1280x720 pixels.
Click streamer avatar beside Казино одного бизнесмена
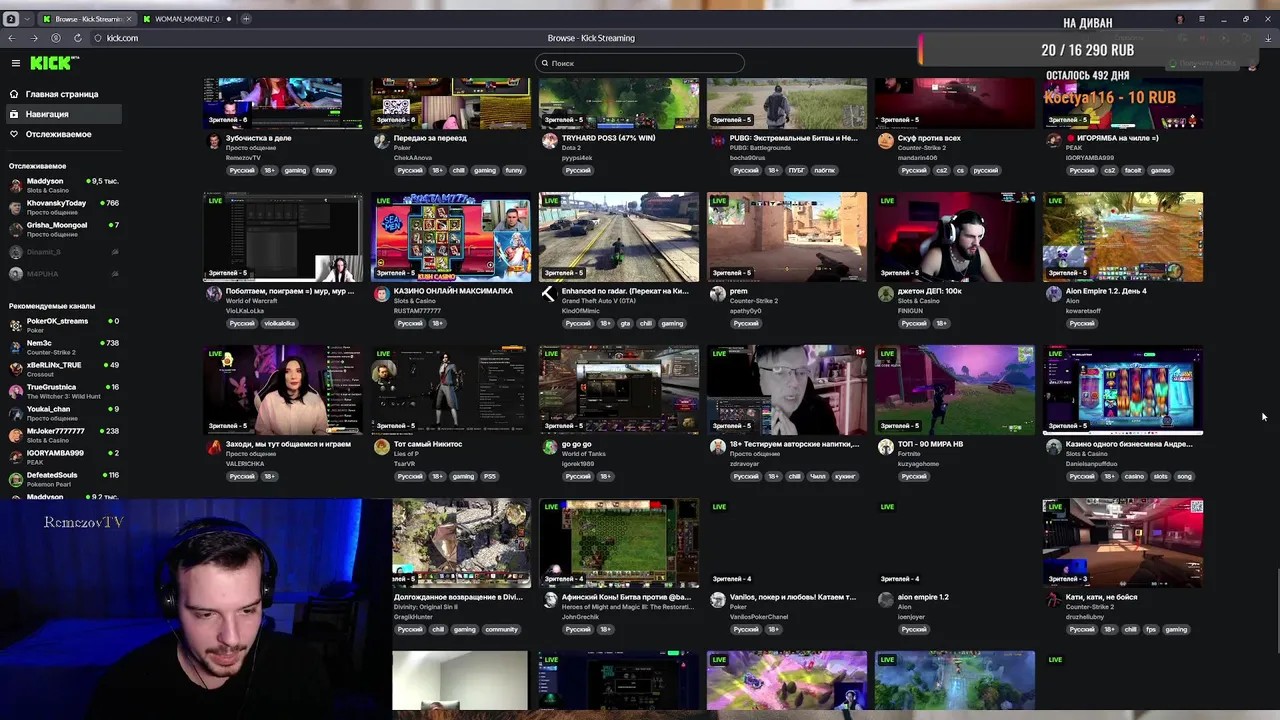[x=1053, y=447]
